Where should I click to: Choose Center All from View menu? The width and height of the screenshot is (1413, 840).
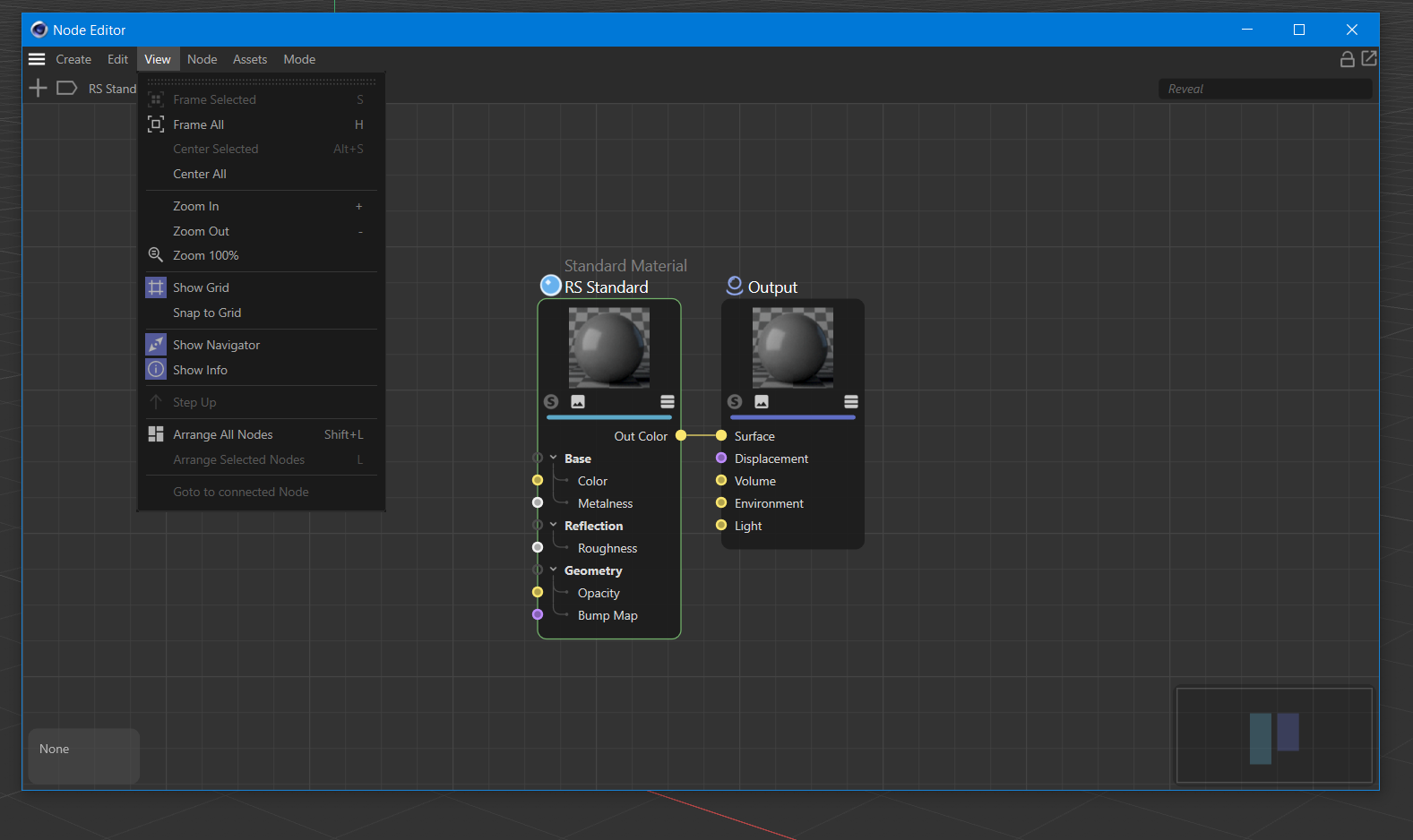[261, 174]
